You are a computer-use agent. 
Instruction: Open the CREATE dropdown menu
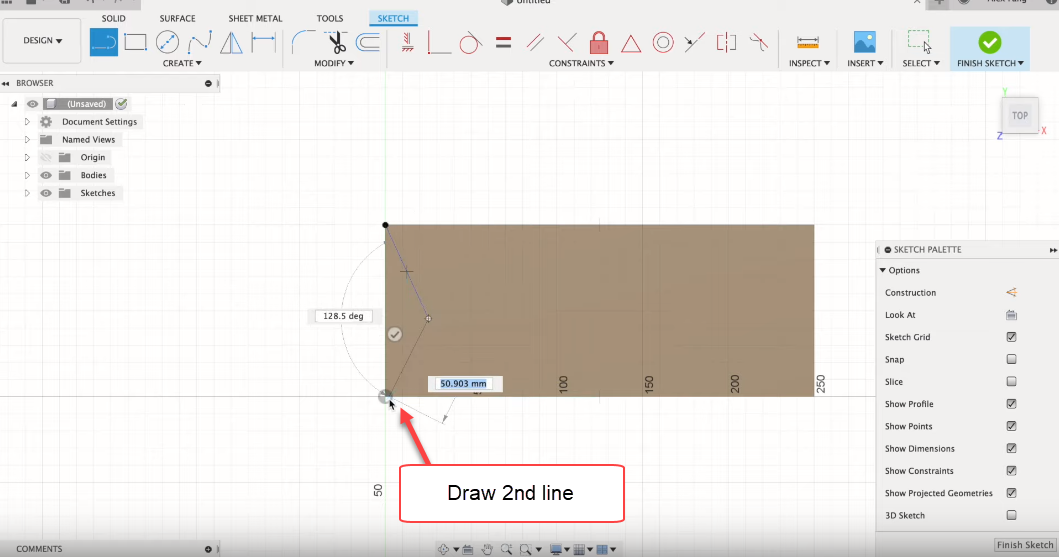coord(182,63)
